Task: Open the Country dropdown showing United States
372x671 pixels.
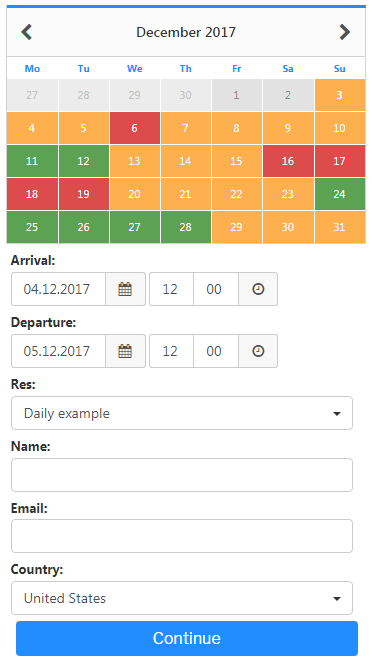Action: click(182, 598)
